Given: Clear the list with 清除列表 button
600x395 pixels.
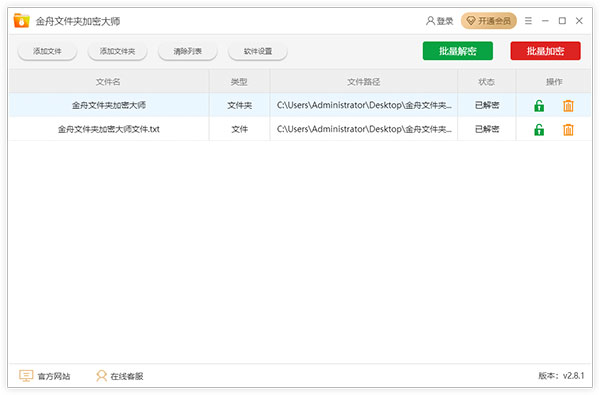Looking at the screenshot, I should click(x=188, y=51).
